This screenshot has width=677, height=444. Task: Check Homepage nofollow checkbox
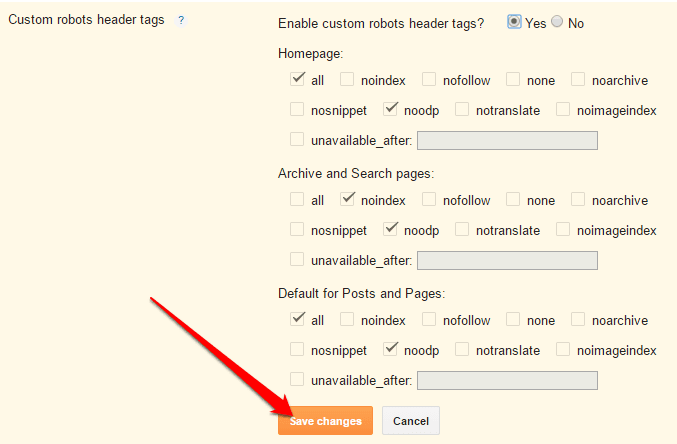click(x=429, y=79)
